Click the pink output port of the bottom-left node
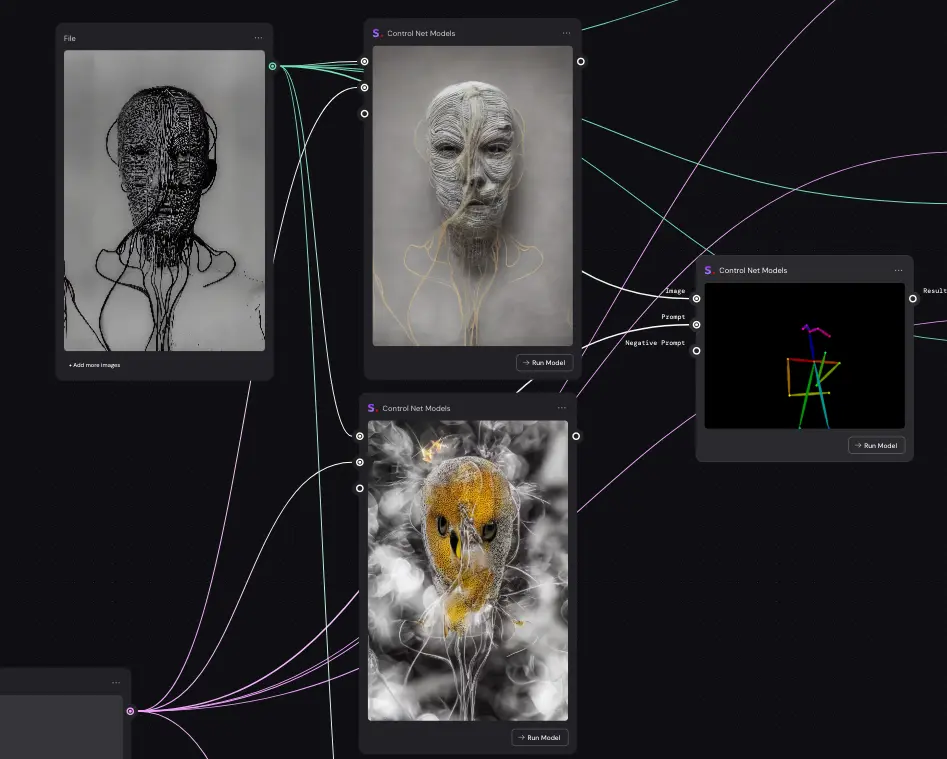947x759 pixels. pyautogui.click(x=130, y=711)
